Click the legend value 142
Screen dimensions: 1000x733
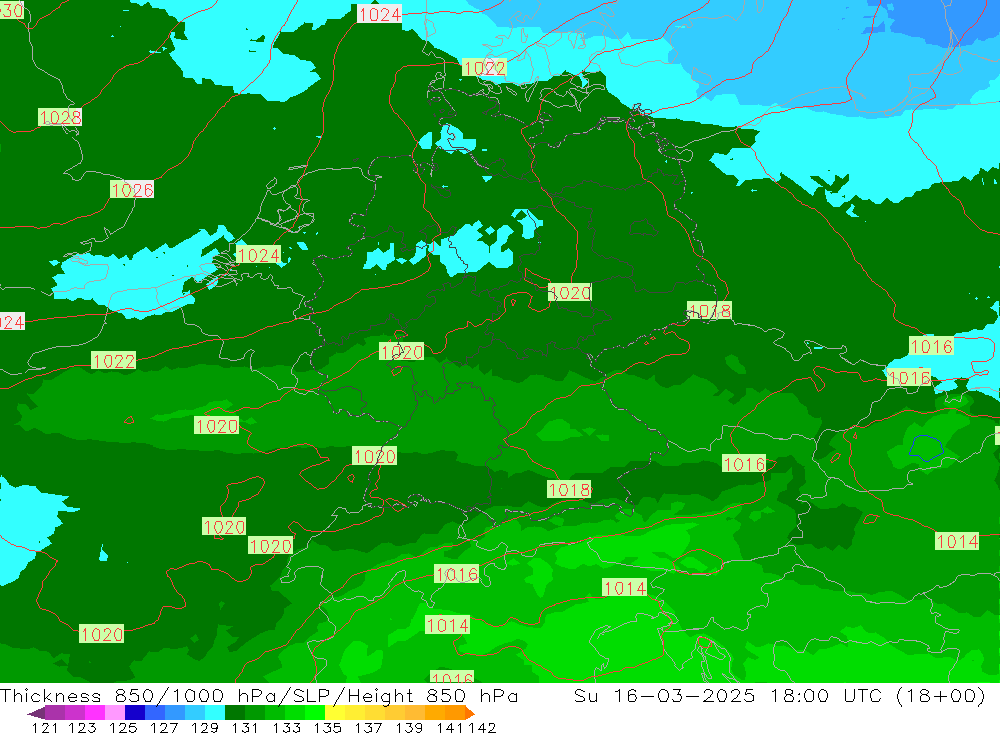coord(482,727)
